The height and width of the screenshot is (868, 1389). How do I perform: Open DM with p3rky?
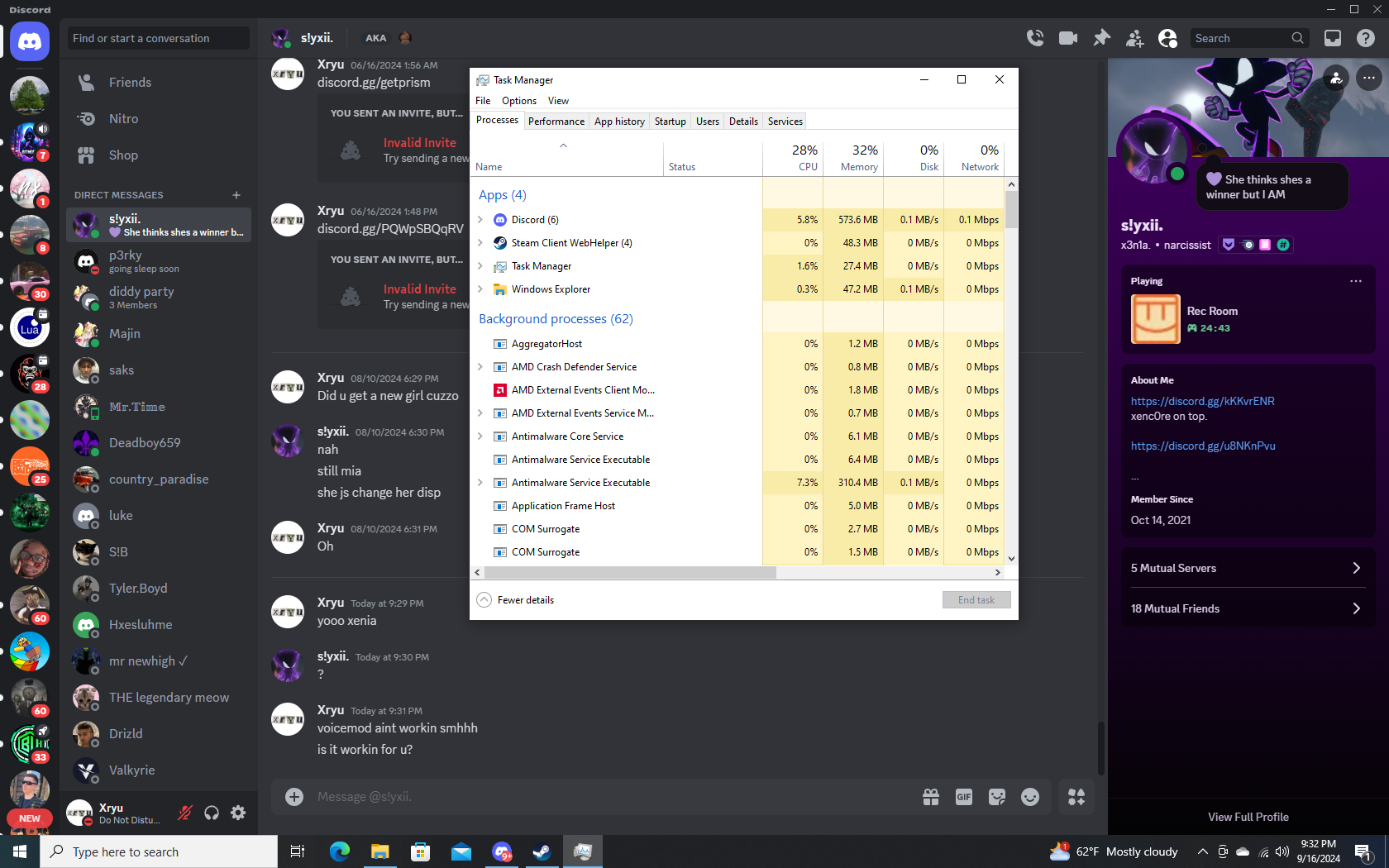point(159,261)
